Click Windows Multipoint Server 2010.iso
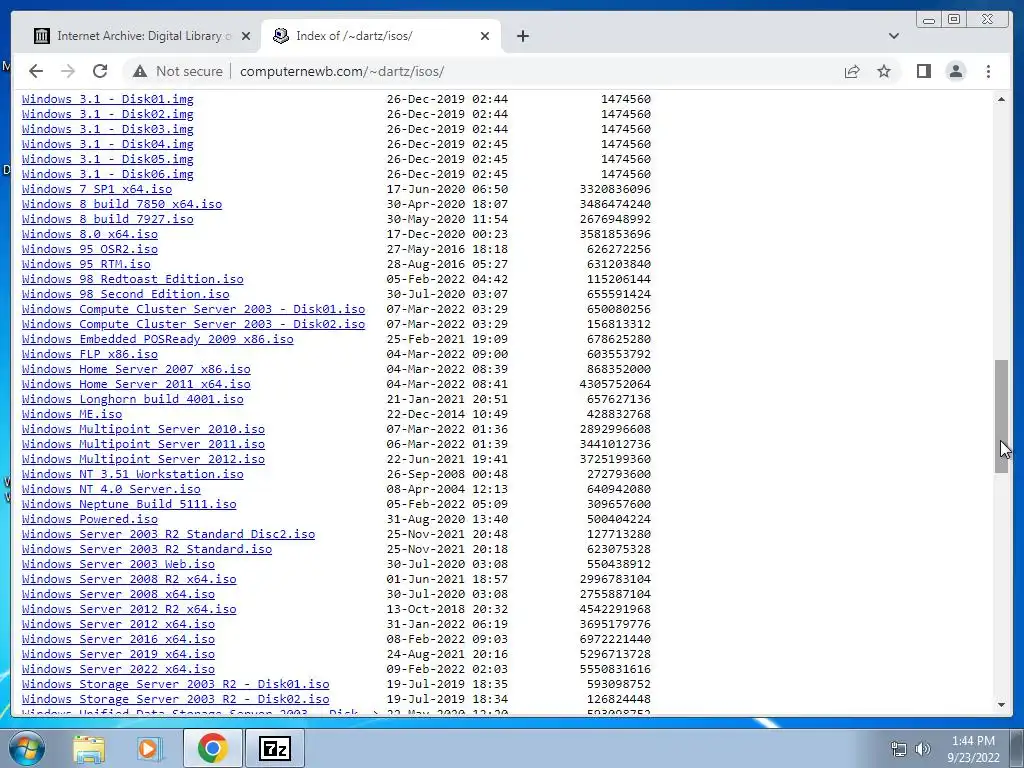 point(143,430)
